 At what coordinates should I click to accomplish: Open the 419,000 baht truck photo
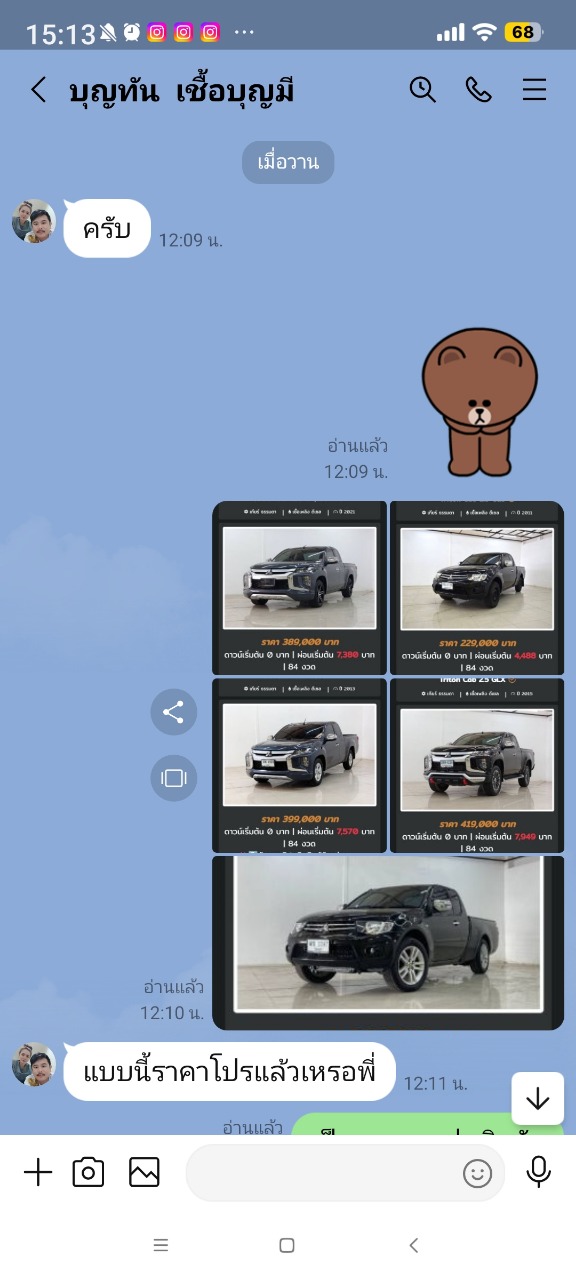click(477, 765)
